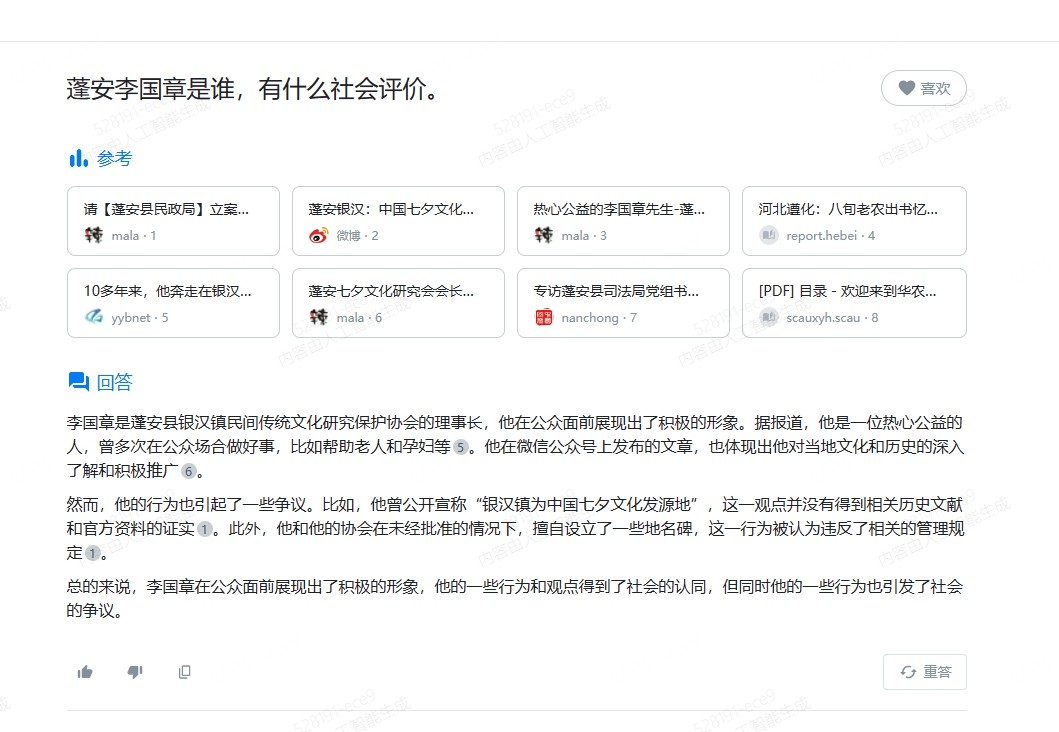The image size is (1059, 732).
Task: Click the bar chart icon beside 参考
Action: (78, 158)
